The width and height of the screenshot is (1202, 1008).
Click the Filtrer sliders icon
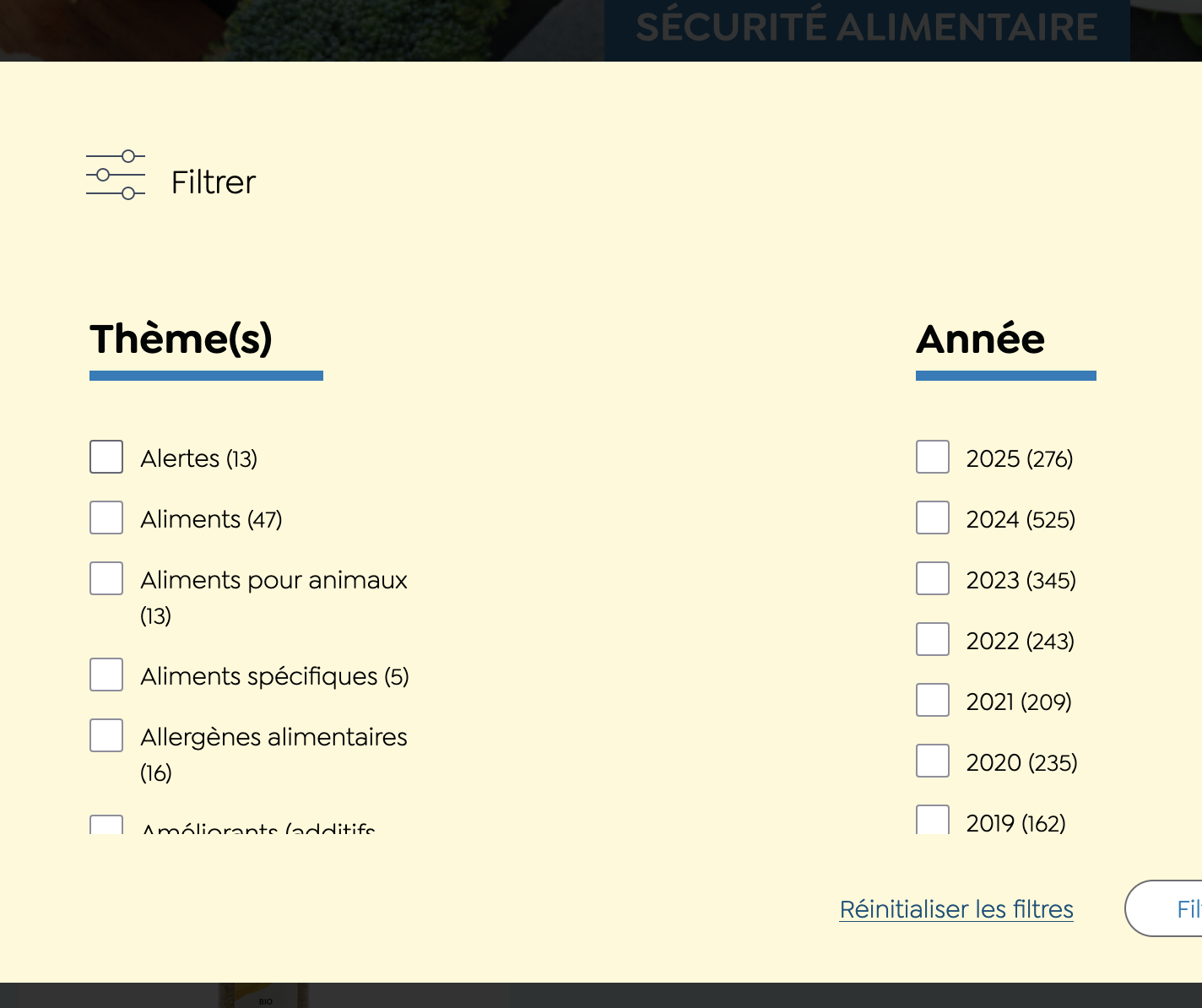(x=116, y=175)
